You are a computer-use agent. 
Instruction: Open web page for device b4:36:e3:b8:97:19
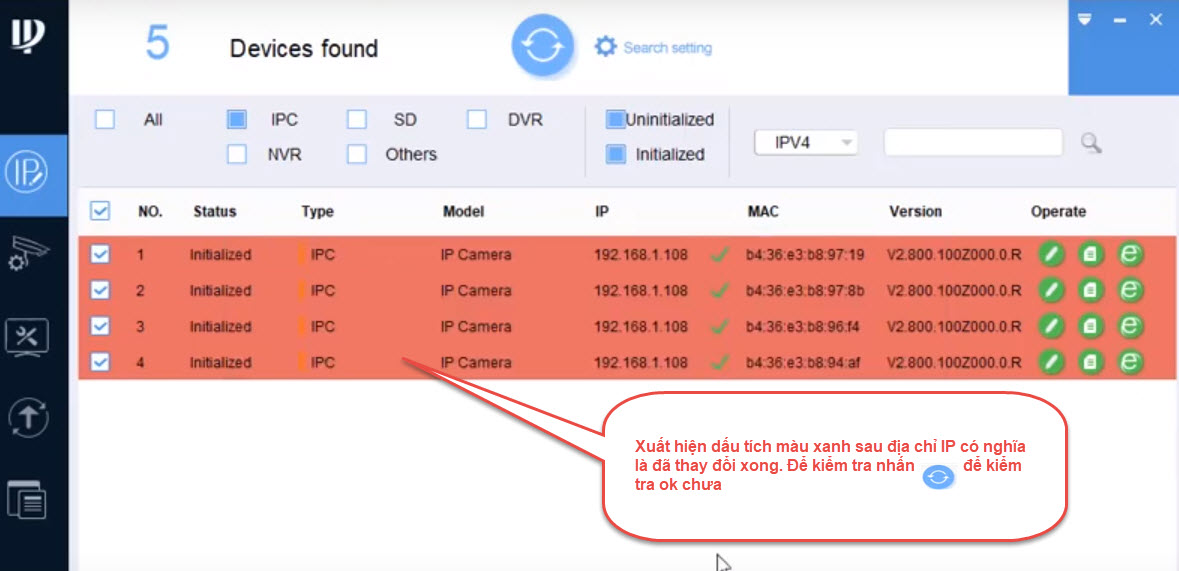pos(1129,254)
